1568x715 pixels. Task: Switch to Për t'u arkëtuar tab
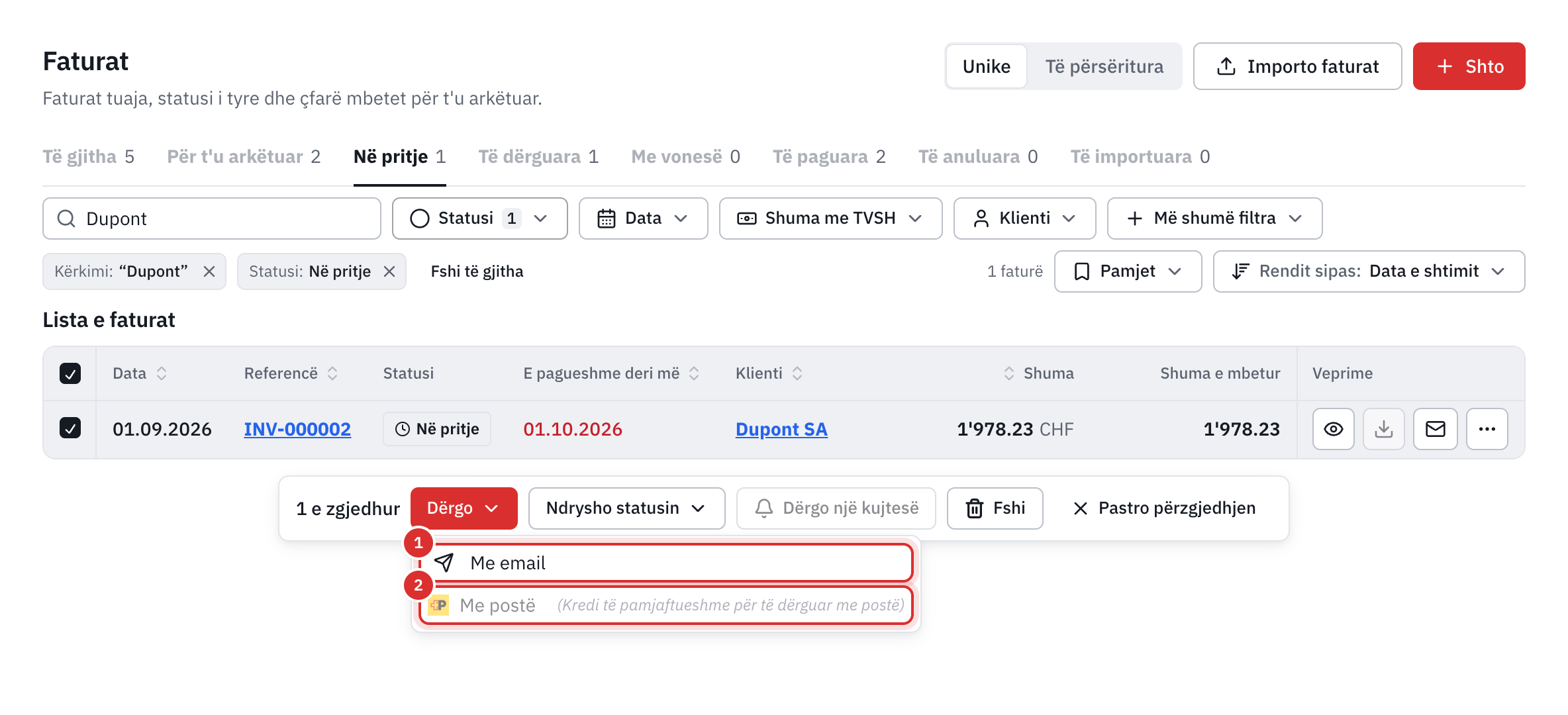click(243, 157)
